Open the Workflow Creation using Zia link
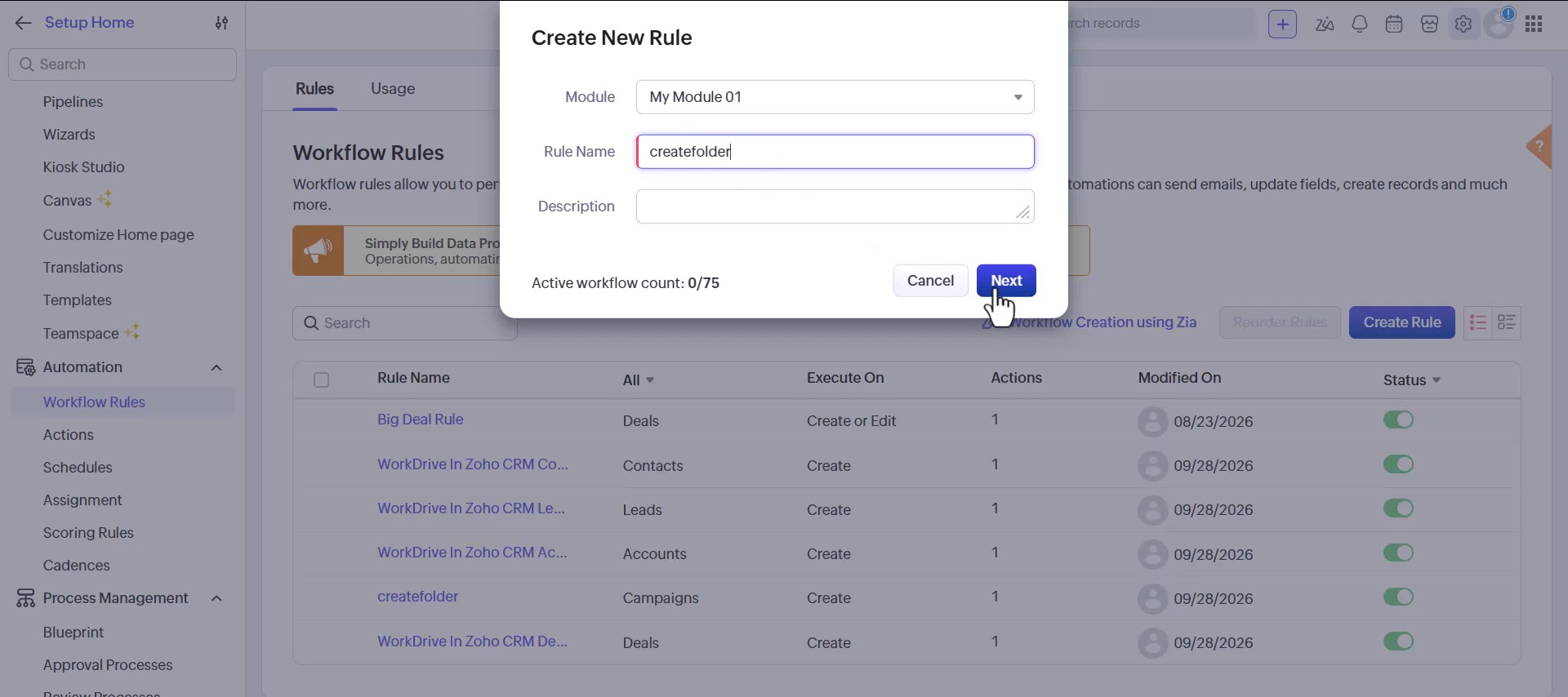The image size is (1568, 697). click(x=1090, y=322)
